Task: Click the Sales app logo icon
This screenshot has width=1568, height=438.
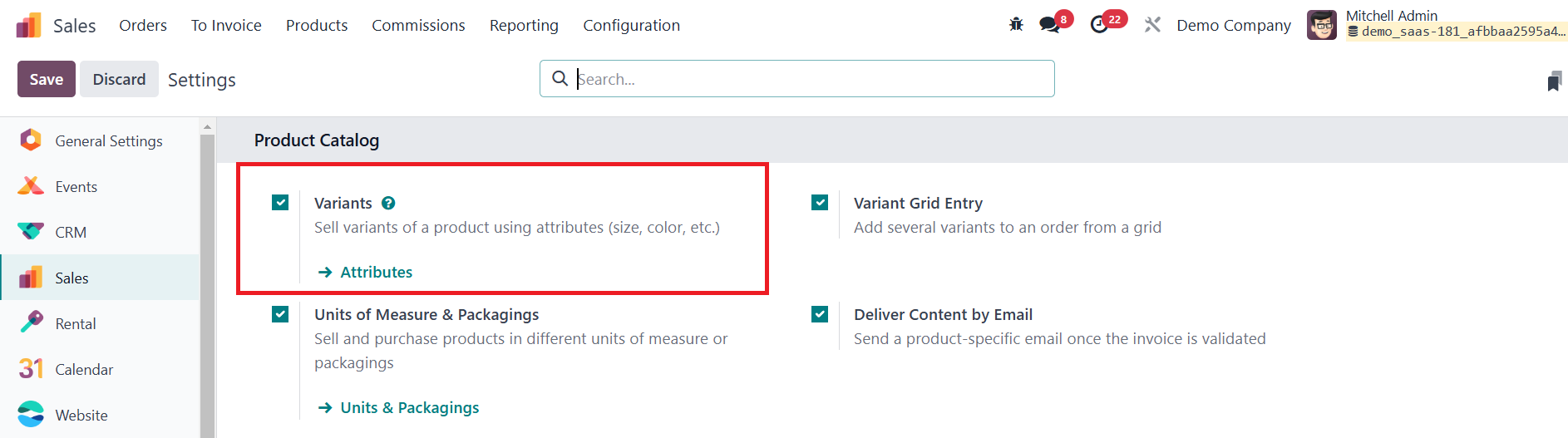Action: pos(29,26)
